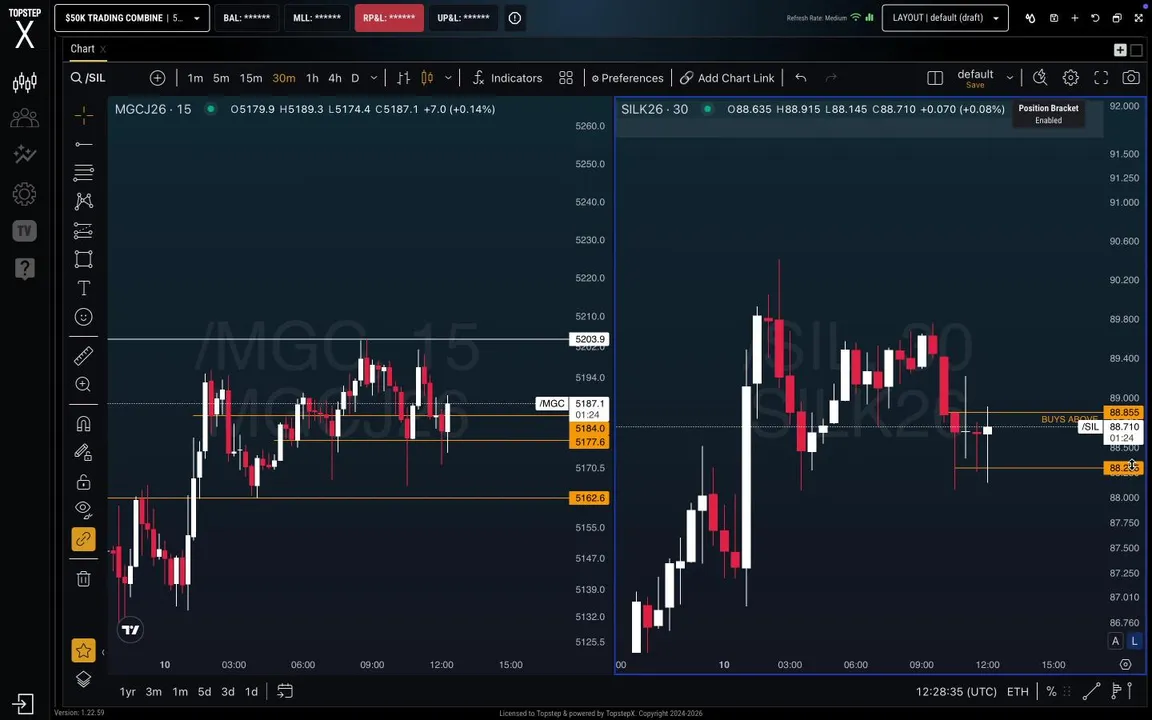The width and height of the screenshot is (1152, 720).
Task: Select the highlighted 30m timeframe
Action: (x=284, y=78)
